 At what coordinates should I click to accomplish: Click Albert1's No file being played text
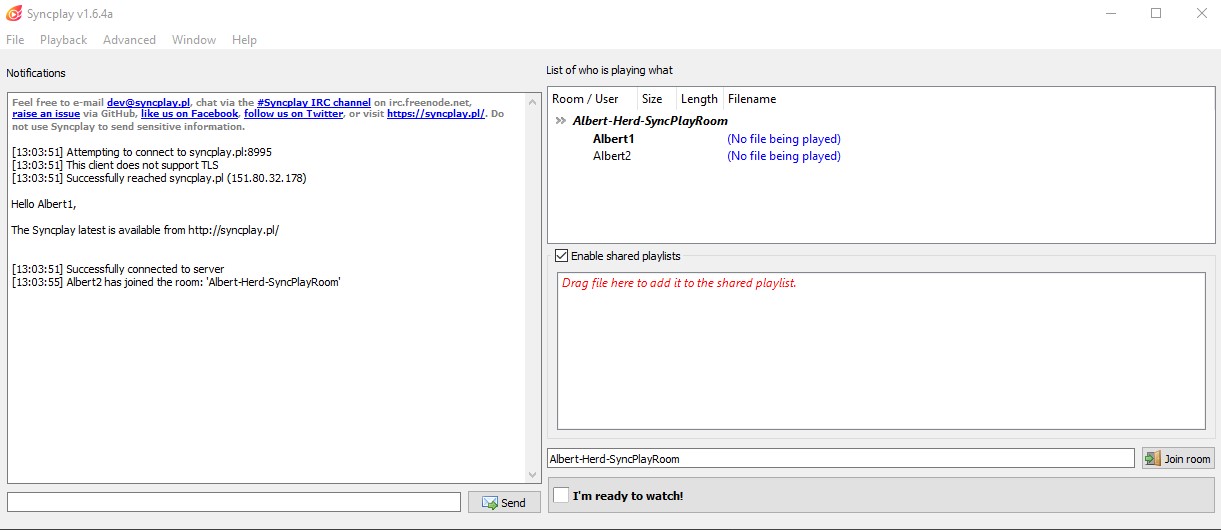[784, 139]
